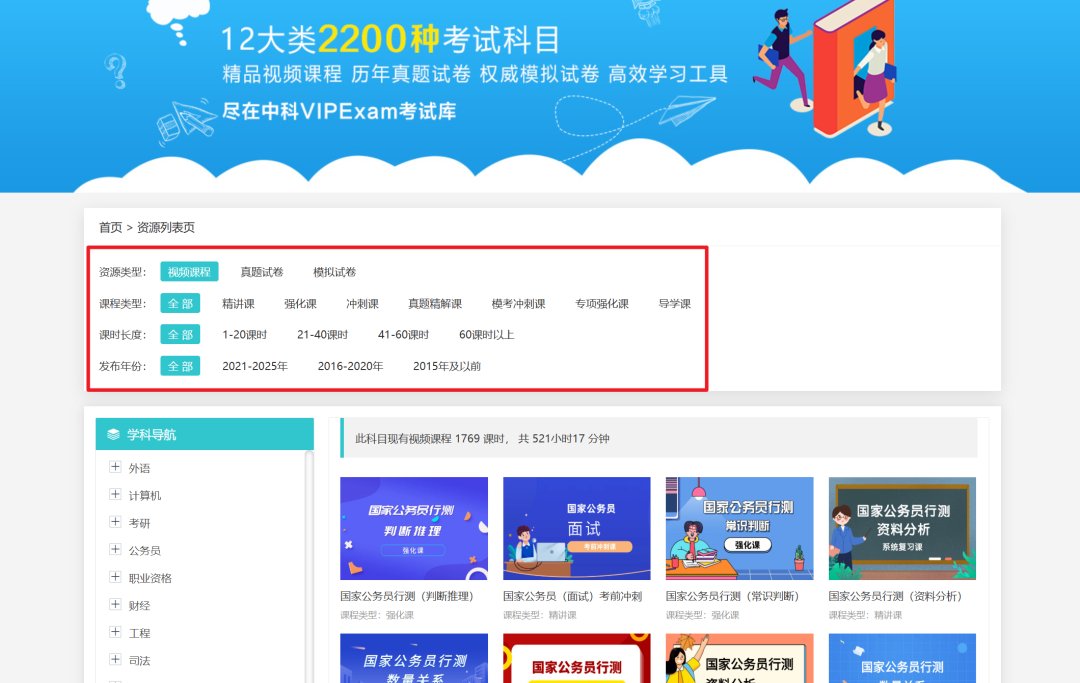Image resolution: width=1080 pixels, height=683 pixels.
Task: Expand the 职业资格 subject tree node
Action: (x=115, y=577)
